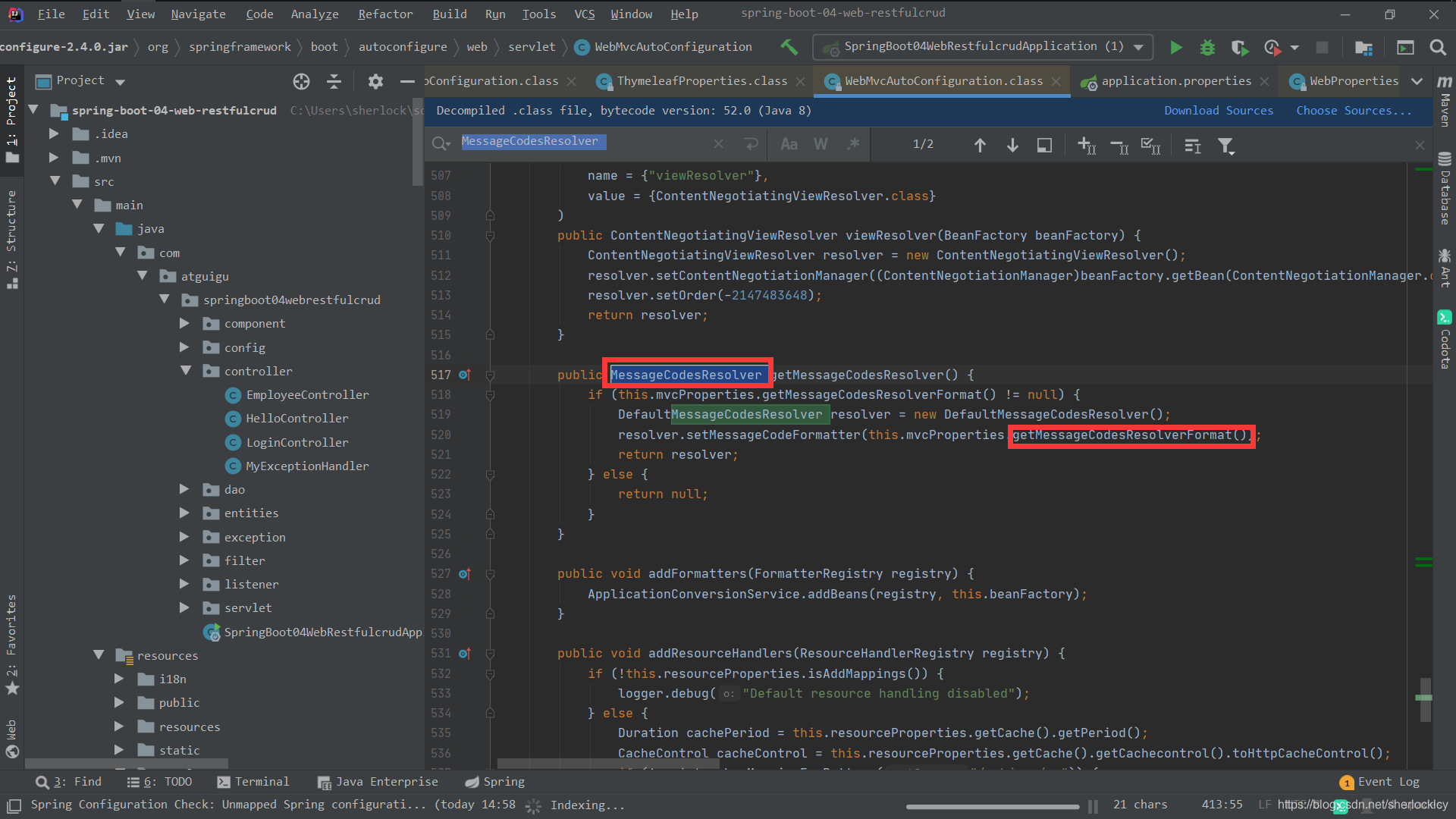This screenshot has width=1456, height=819.
Task: Open Database tool window
Action: 1445,189
